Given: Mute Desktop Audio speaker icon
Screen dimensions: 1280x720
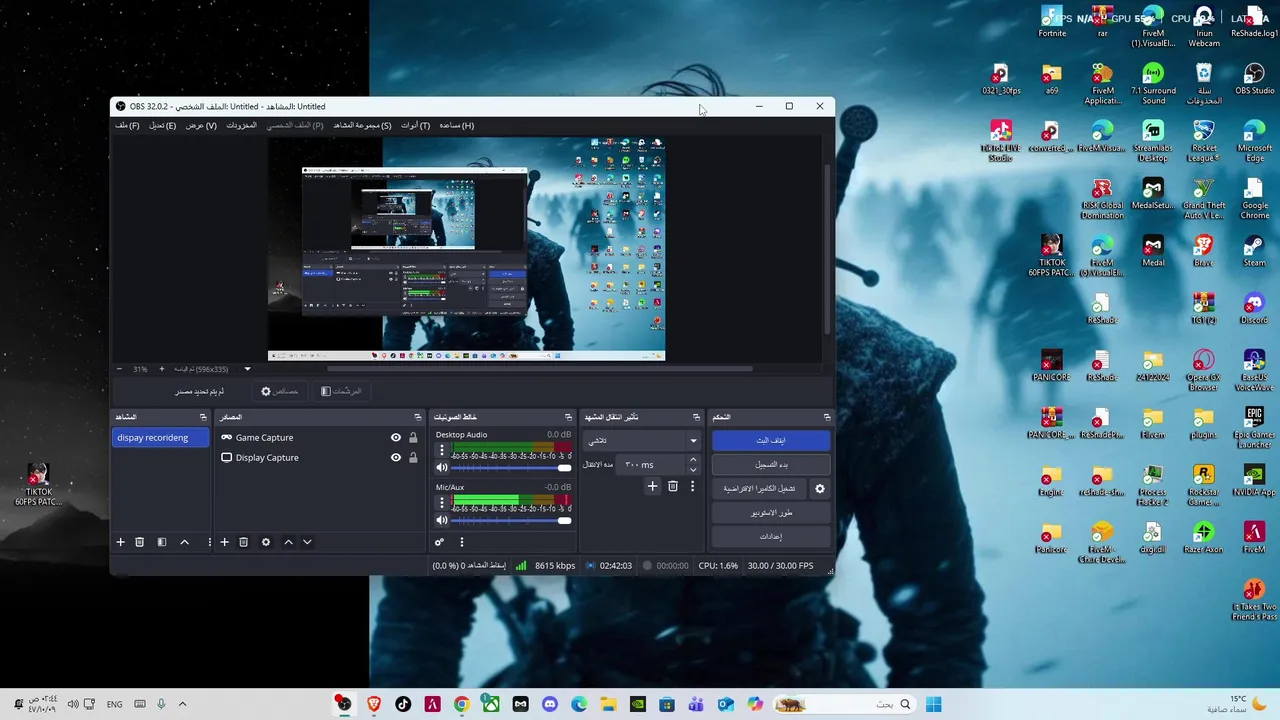Looking at the screenshot, I should pos(442,468).
